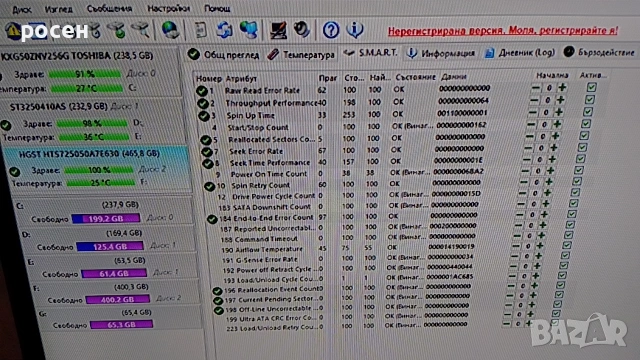This screenshot has width=640, height=360.
Task: Click the TOSHIBA health bar showing 91 %
Action: tap(84, 74)
